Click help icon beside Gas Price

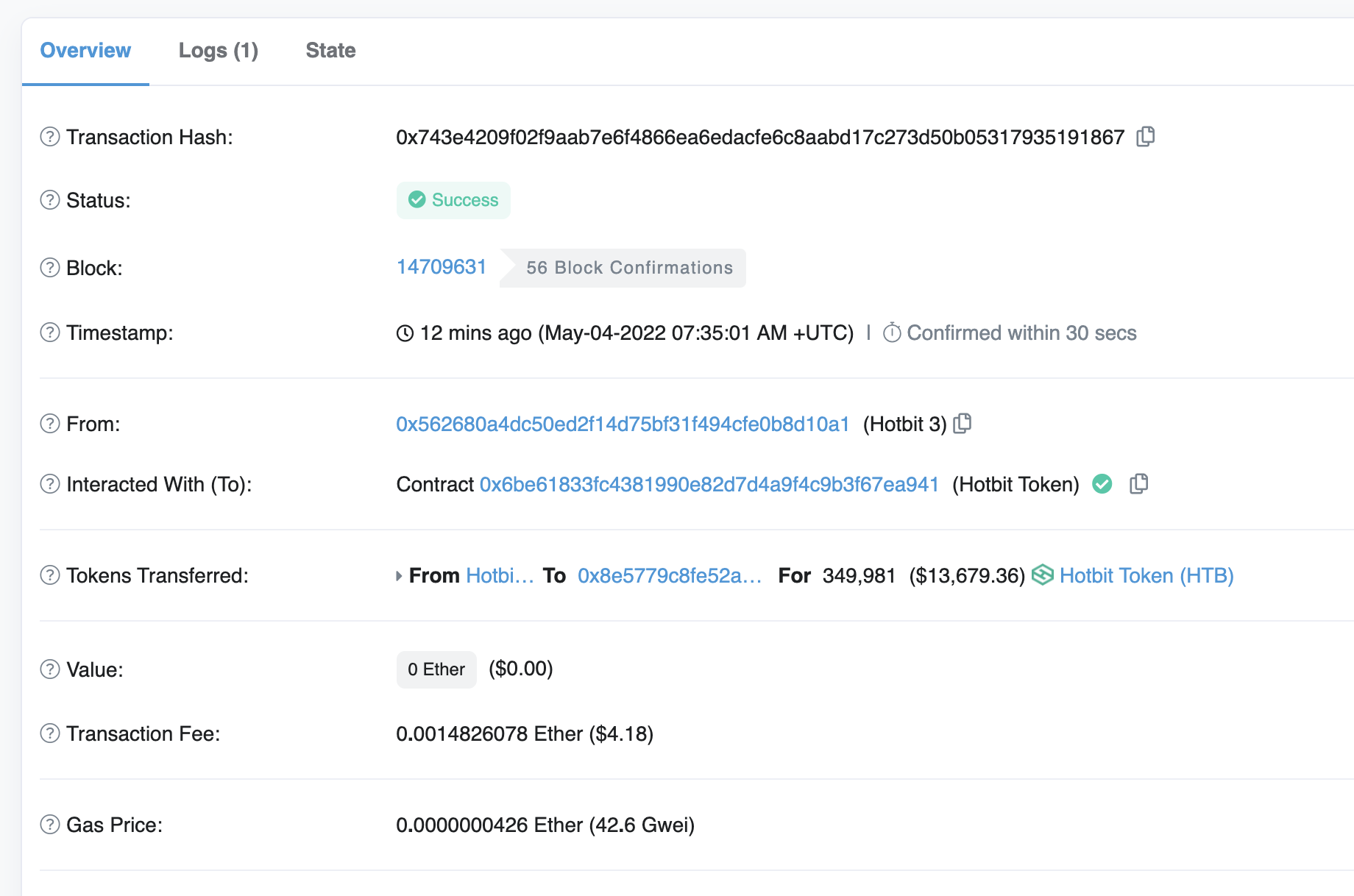coord(50,825)
